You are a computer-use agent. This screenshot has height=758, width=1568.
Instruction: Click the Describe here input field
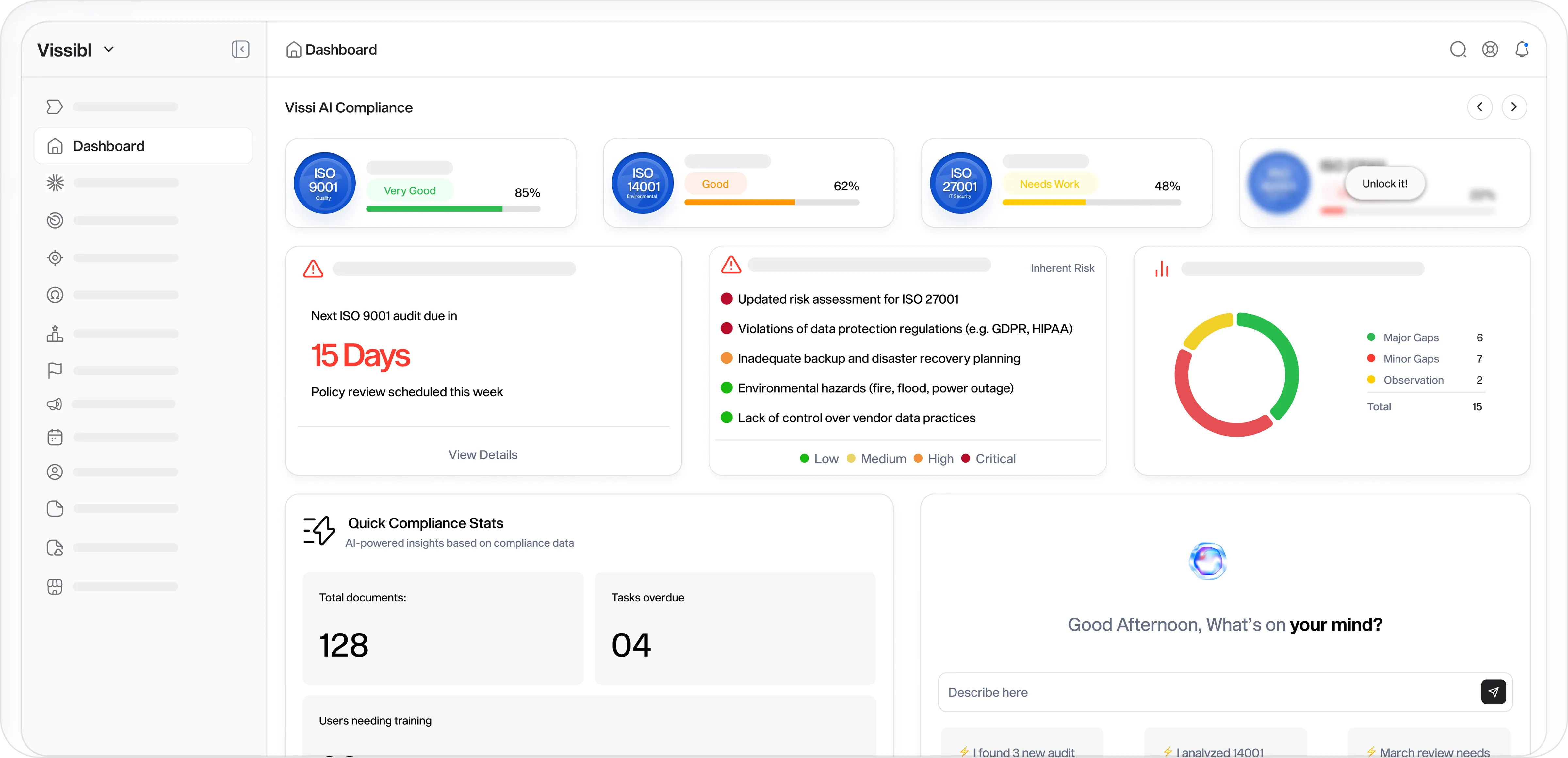pyautogui.click(x=1208, y=692)
